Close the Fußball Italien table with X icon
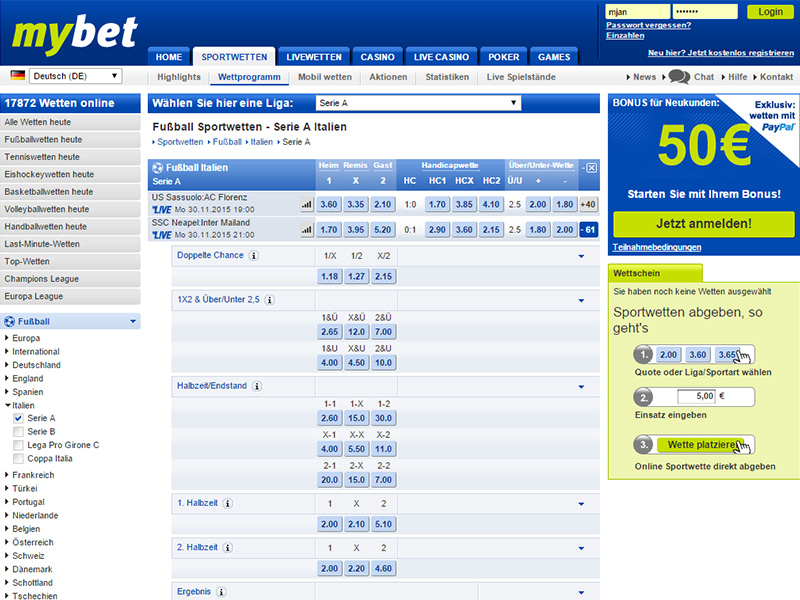The width and height of the screenshot is (800, 600). (x=591, y=168)
